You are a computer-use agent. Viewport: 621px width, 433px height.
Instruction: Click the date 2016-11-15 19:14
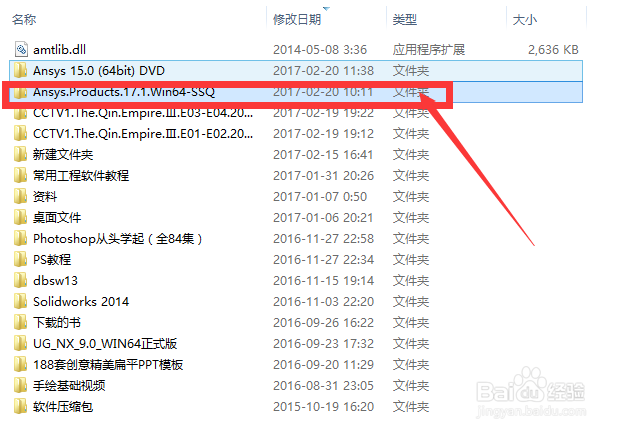pos(323,280)
